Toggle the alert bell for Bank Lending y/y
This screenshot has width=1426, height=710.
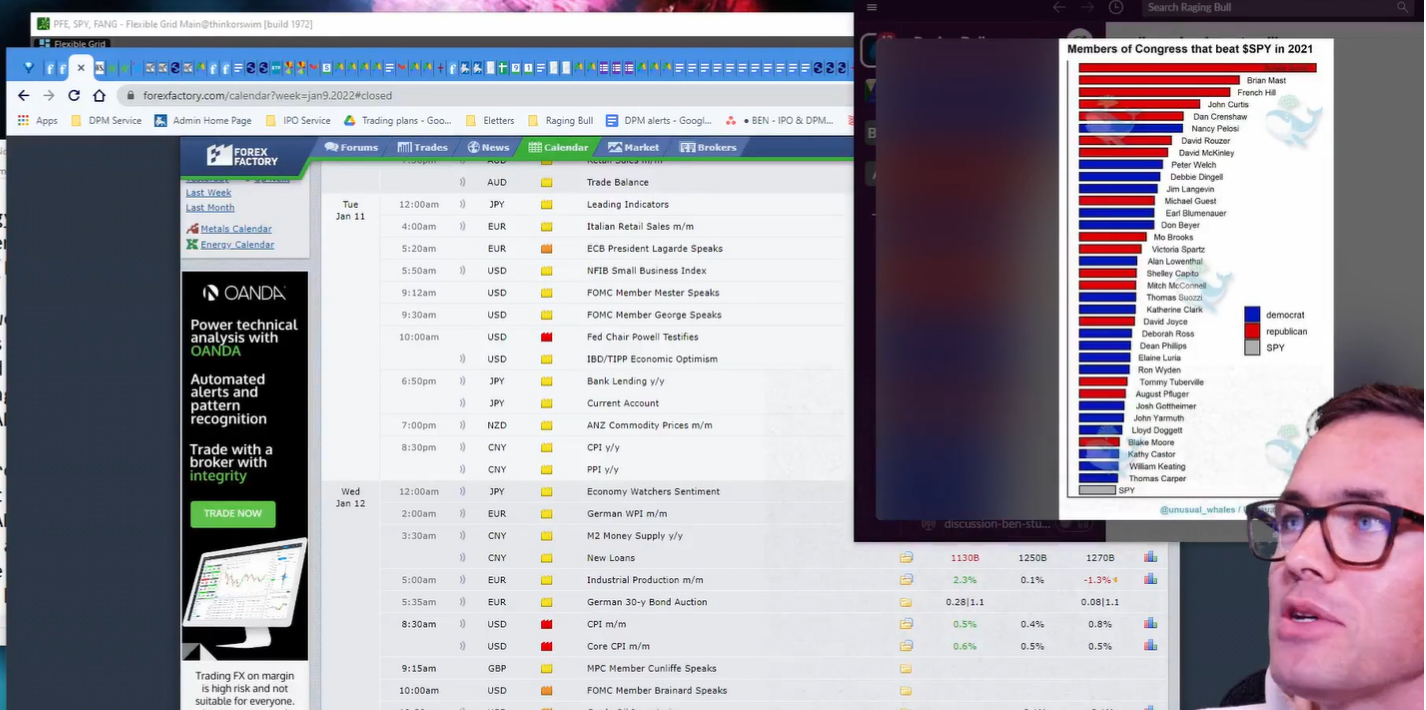point(462,381)
